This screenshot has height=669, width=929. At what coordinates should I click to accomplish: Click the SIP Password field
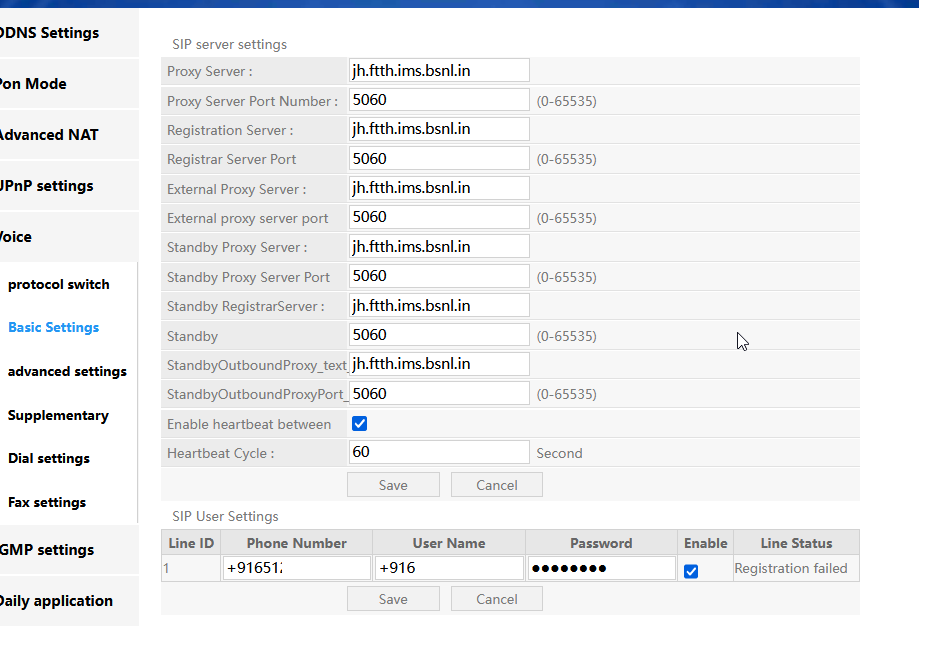tap(601, 569)
